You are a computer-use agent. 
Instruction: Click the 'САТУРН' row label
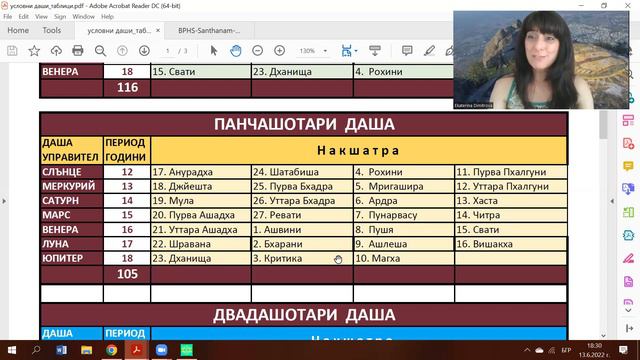click(x=71, y=201)
